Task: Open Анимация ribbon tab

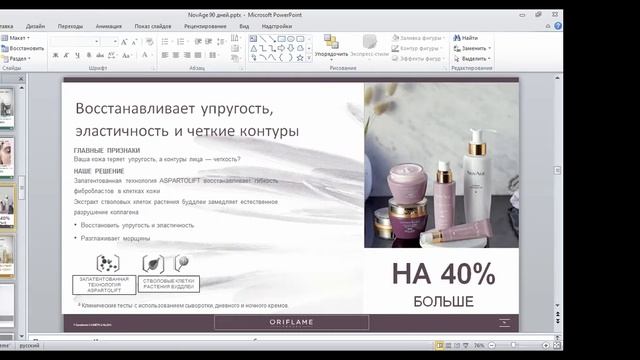Action: coord(109,26)
